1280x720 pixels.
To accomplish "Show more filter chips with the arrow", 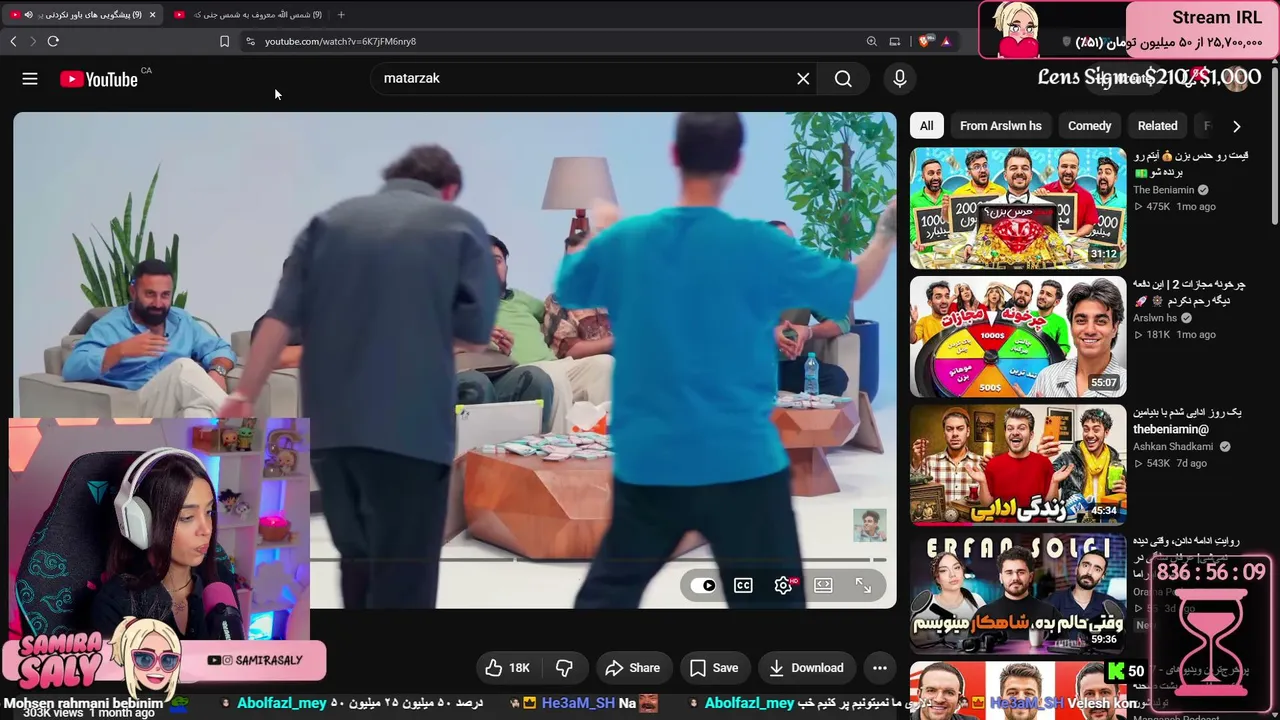I will click(x=1237, y=126).
